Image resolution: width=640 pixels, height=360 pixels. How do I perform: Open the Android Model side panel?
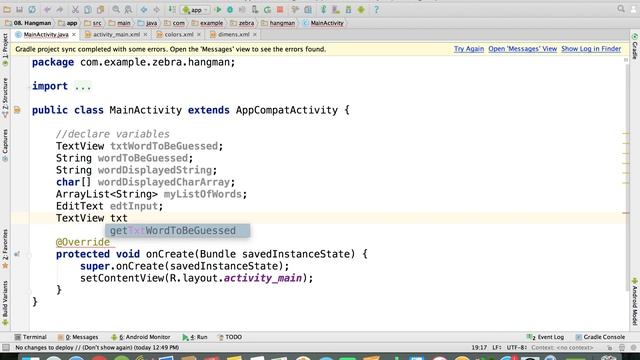tap(635, 301)
